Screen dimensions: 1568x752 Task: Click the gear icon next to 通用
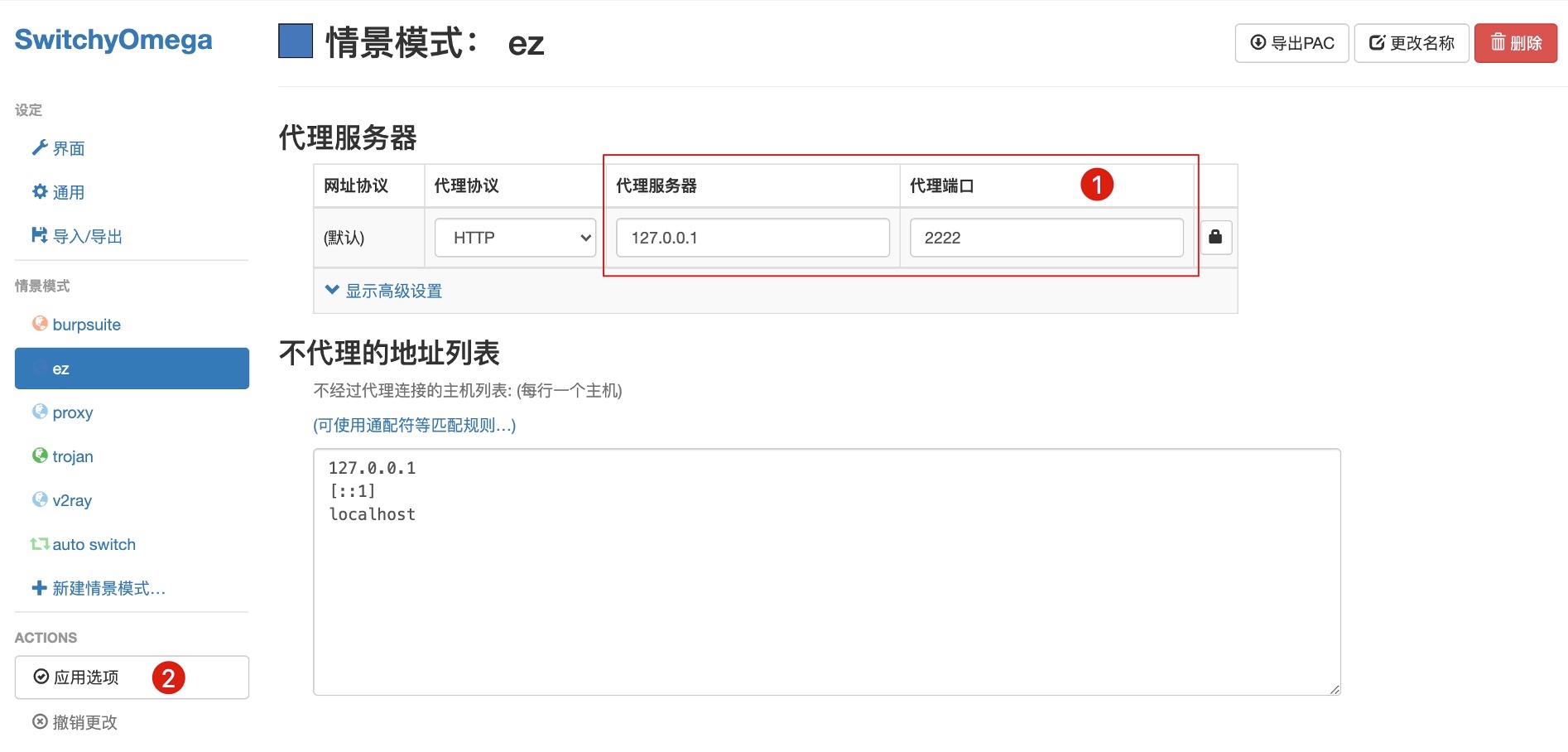tap(39, 192)
